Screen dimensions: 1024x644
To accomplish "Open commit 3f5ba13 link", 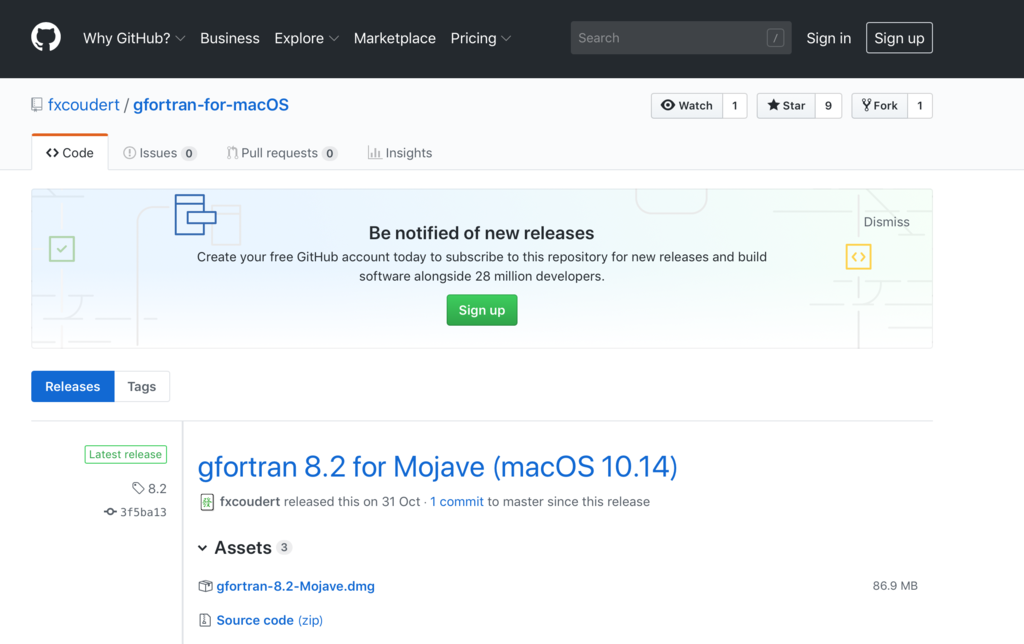I will pos(143,512).
